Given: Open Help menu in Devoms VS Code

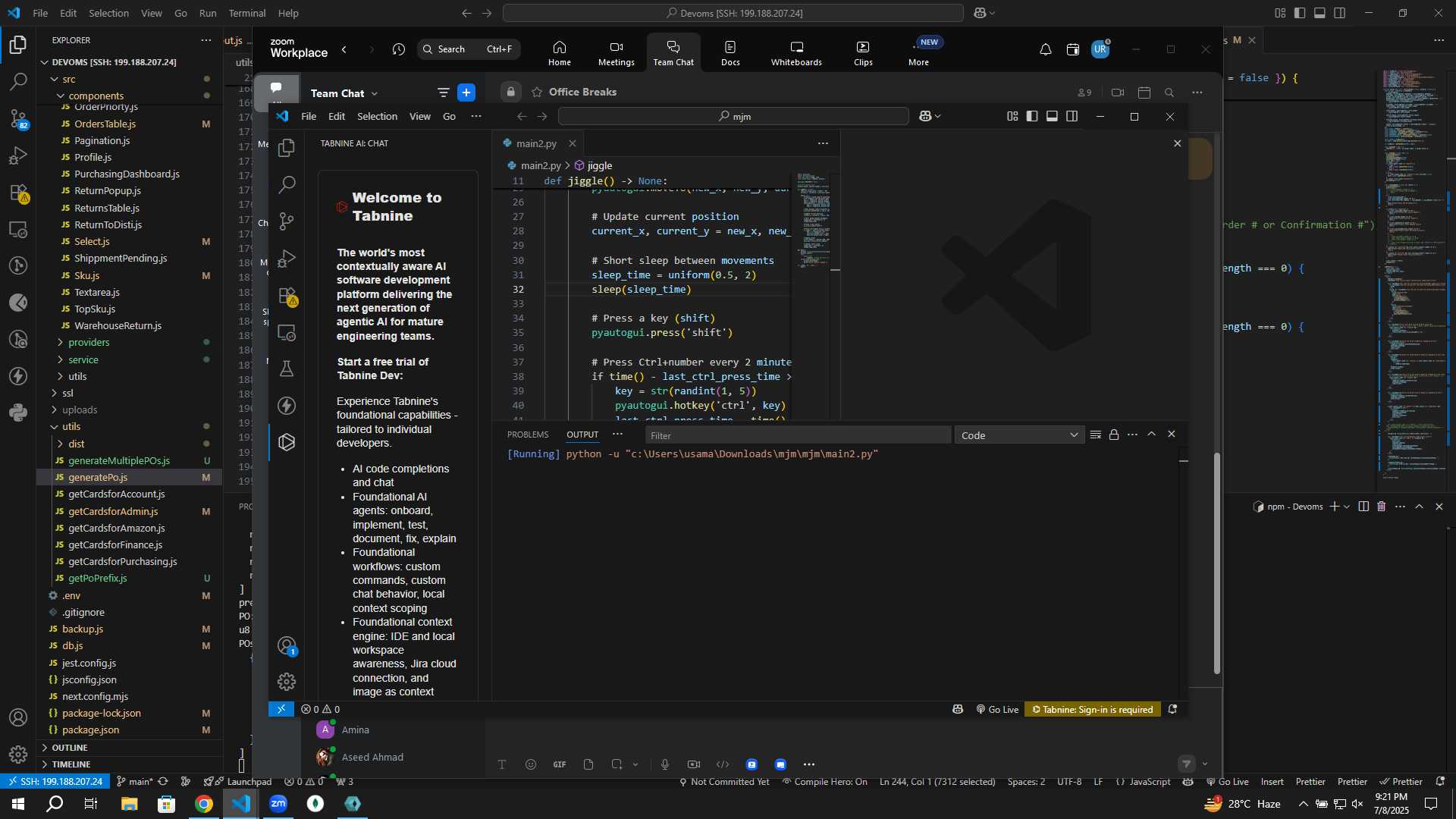Looking at the screenshot, I should 288,13.
